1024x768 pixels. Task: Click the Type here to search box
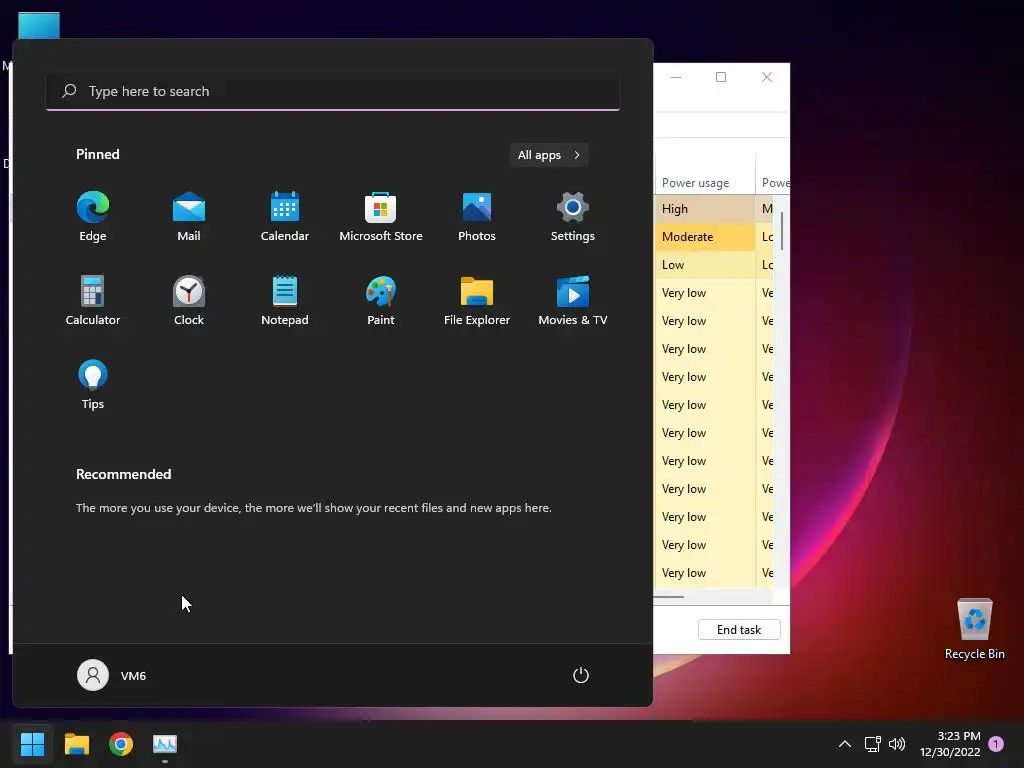(333, 91)
